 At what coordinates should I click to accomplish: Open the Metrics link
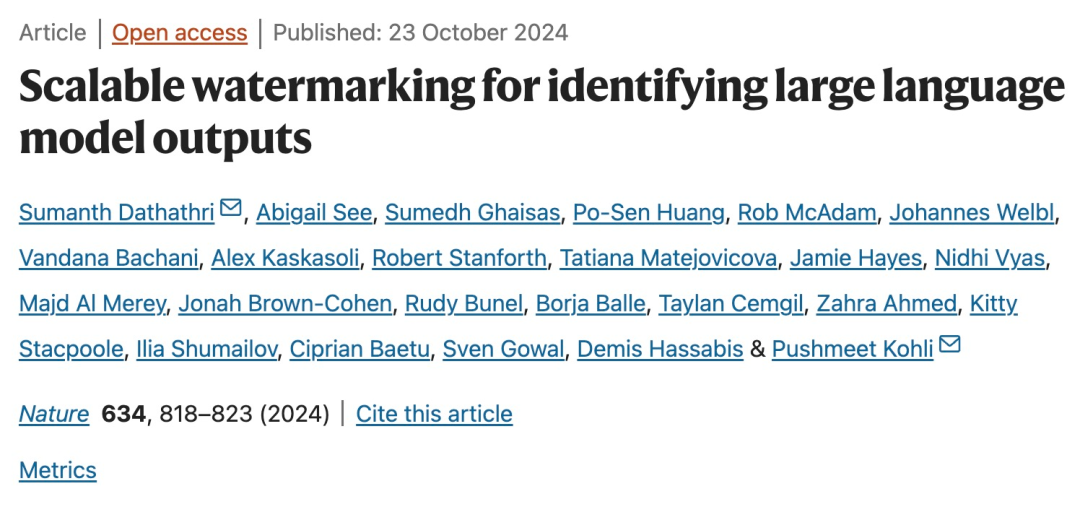(x=58, y=470)
